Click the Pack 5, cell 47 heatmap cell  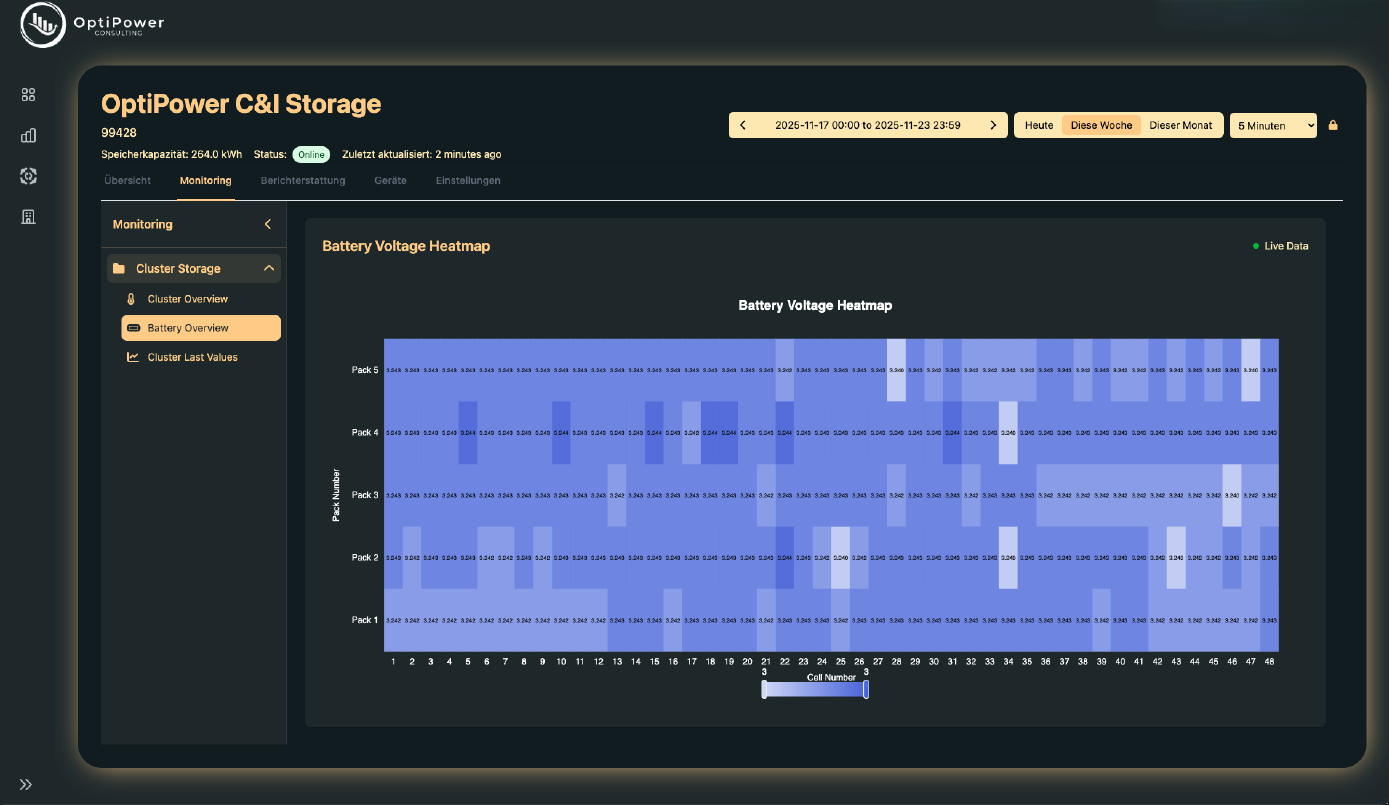click(1251, 370)
